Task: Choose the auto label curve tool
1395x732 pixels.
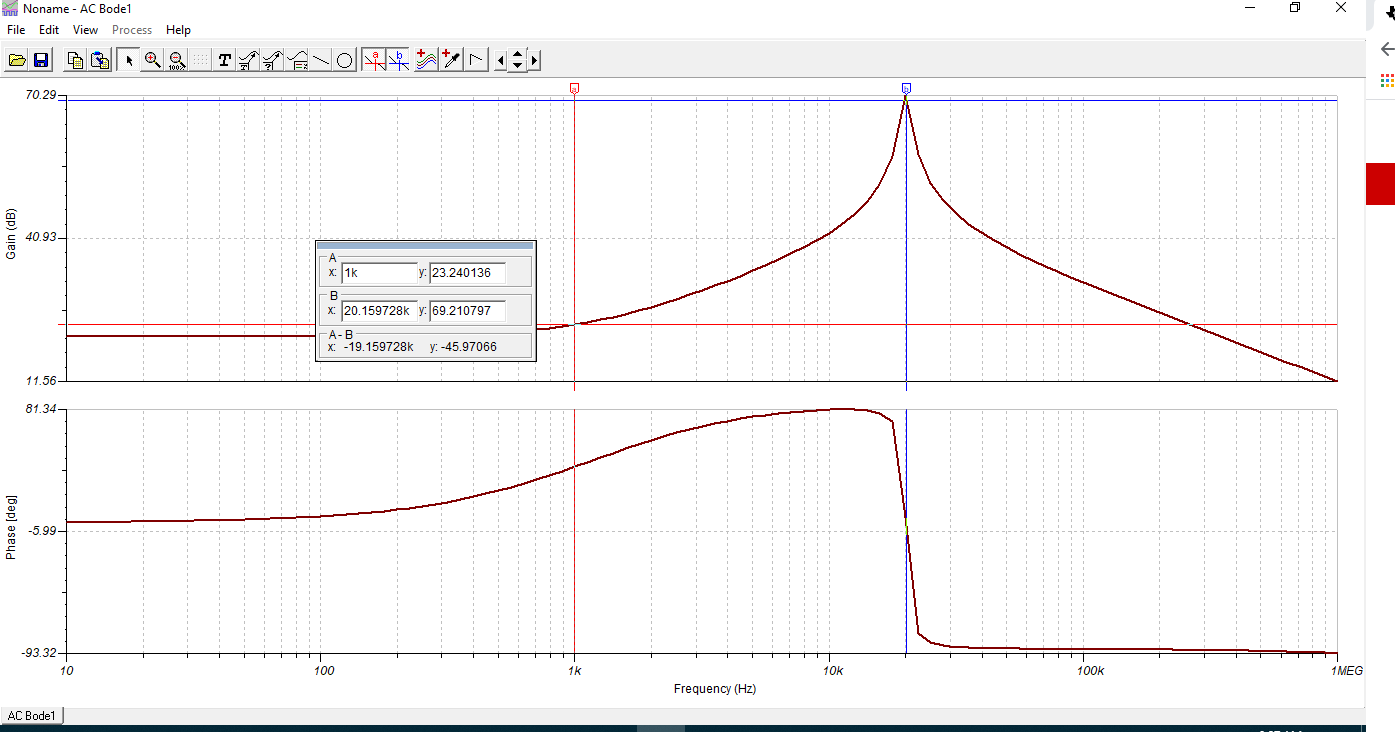Action: pos(249,60)
